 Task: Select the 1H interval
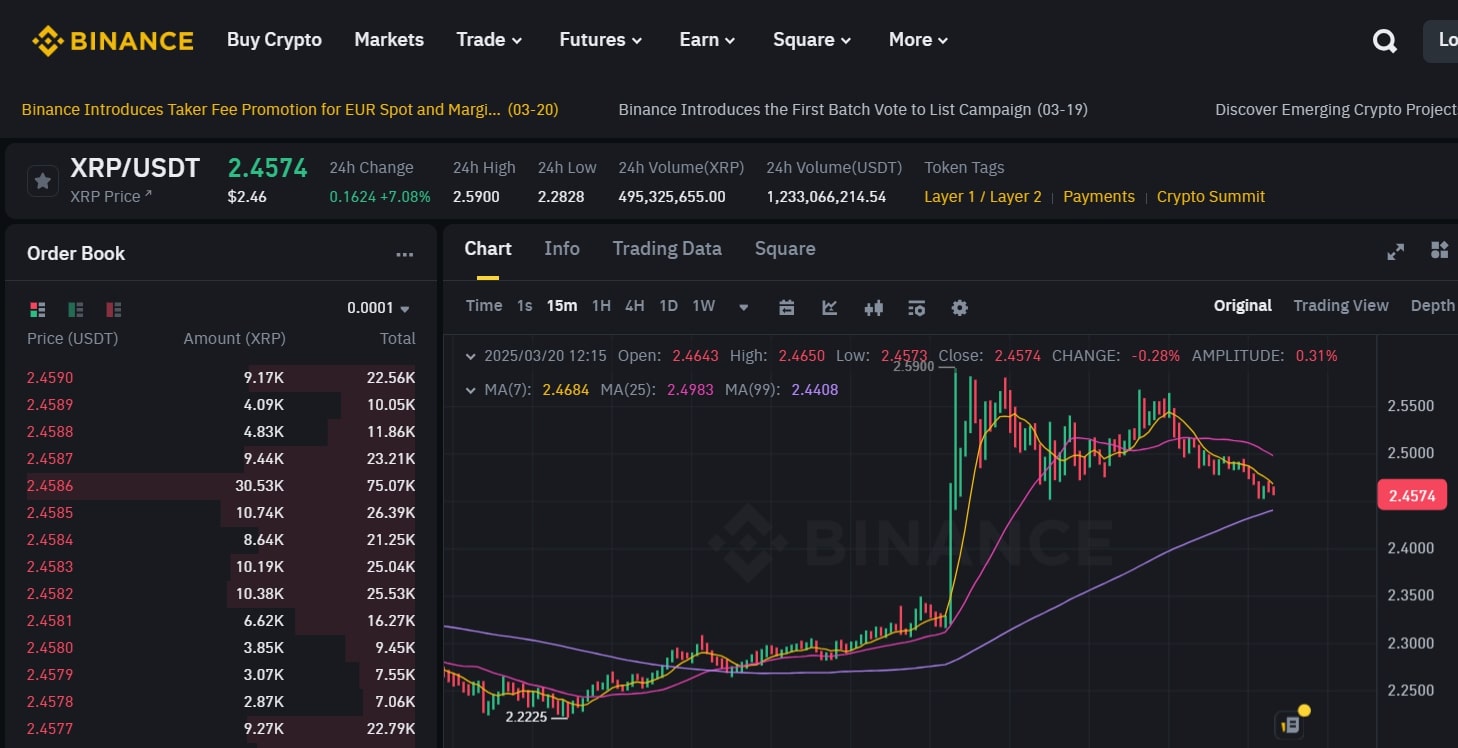pos(601,306)
